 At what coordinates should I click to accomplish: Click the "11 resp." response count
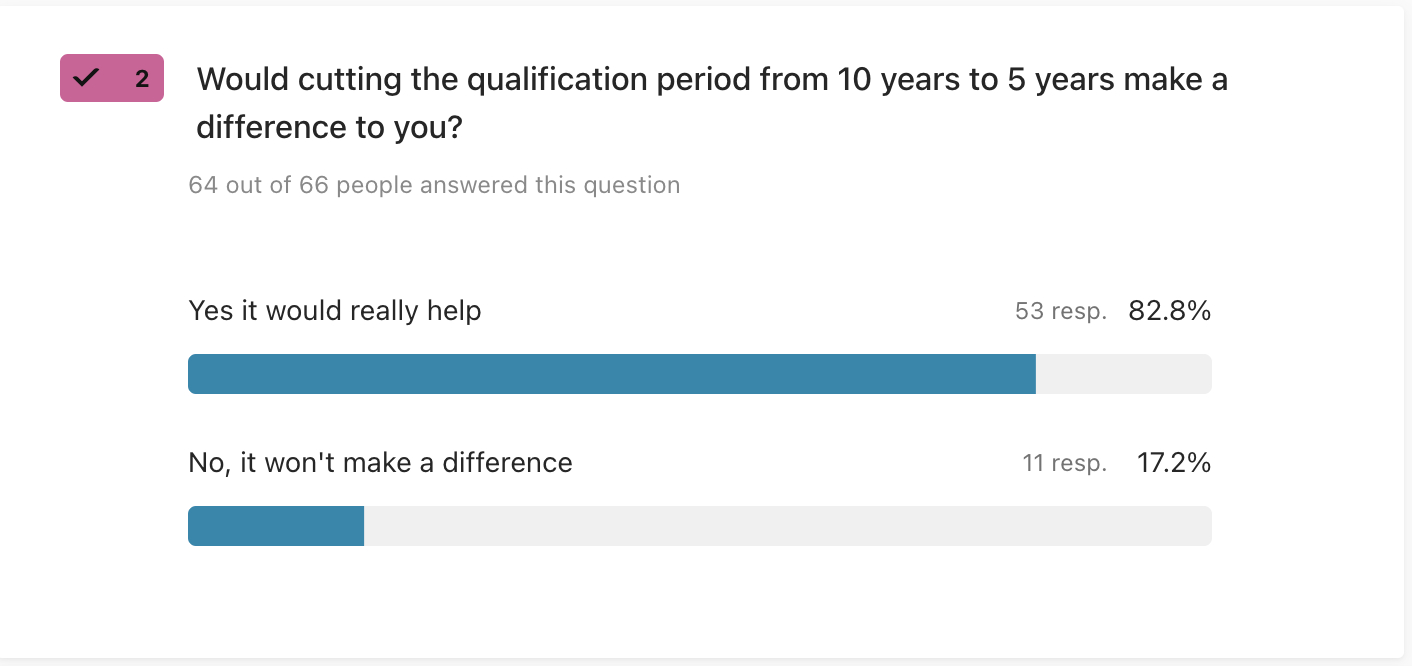(x=1064, y=464)
